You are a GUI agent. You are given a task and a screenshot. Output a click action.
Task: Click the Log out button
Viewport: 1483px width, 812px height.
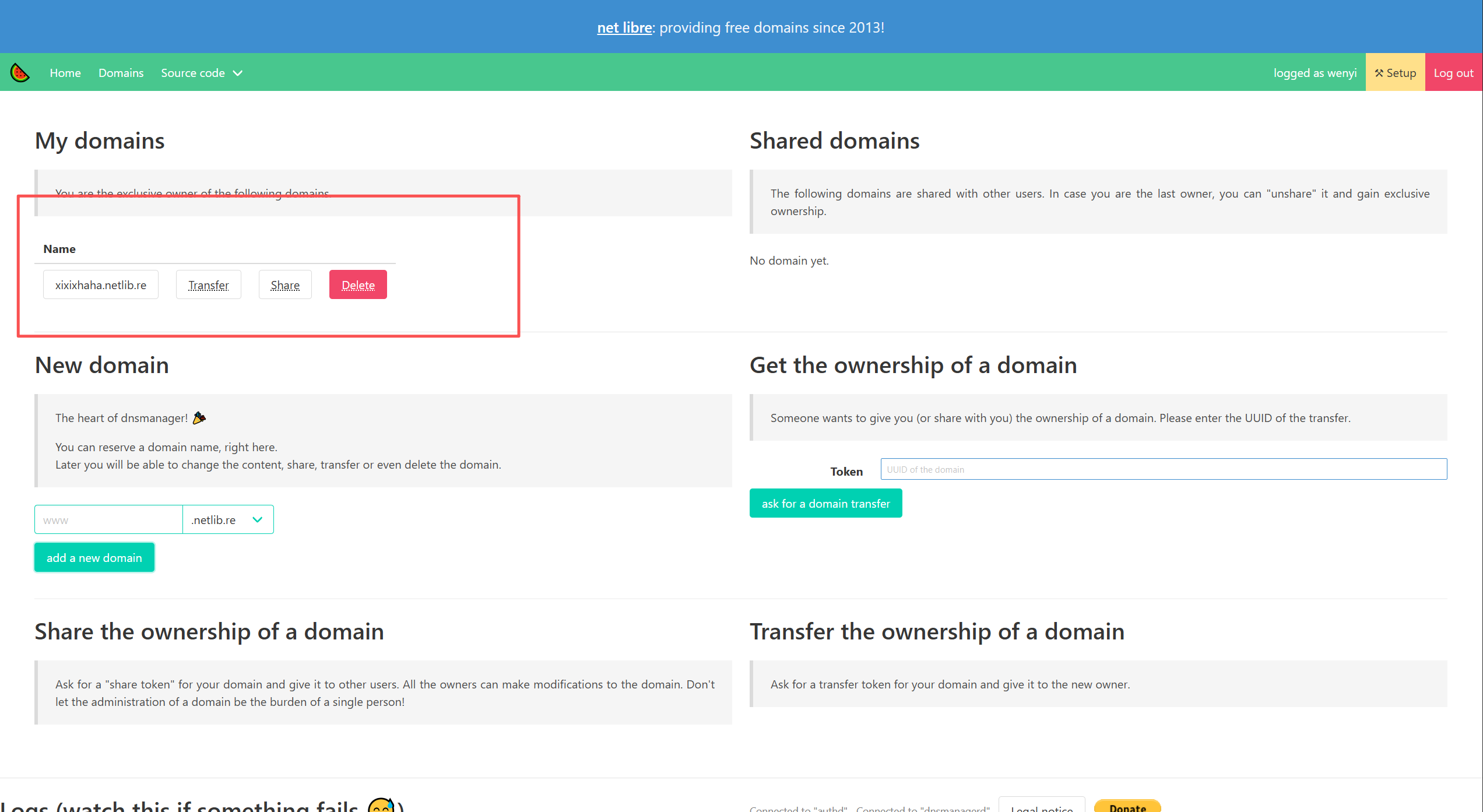click(1453, 73)
